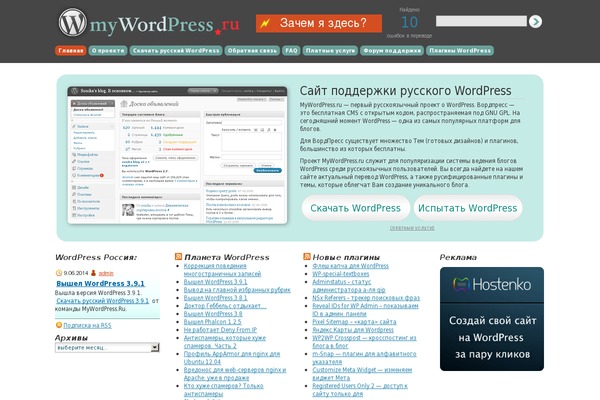Open the Форум поддержки menu item

point(392,51)
